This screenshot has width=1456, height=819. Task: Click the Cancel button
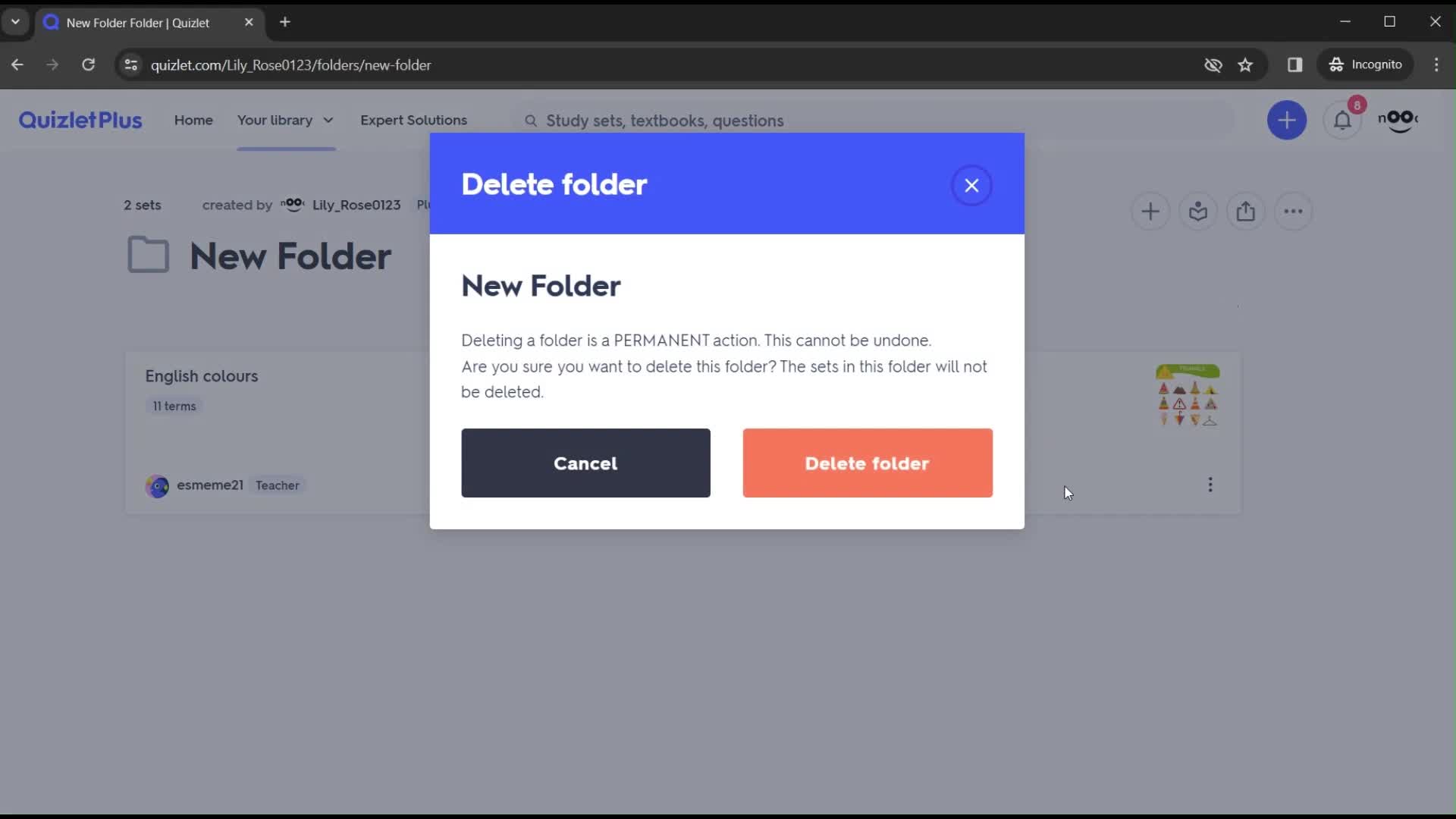tap(585, 463)
